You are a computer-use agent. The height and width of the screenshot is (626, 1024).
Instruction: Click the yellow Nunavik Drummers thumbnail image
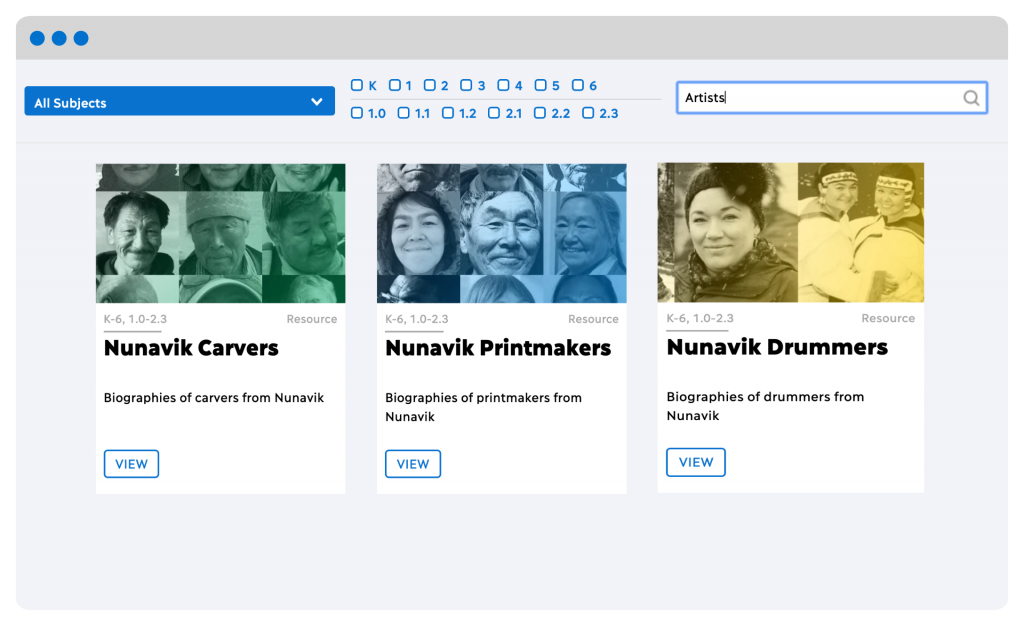point(790,232)
